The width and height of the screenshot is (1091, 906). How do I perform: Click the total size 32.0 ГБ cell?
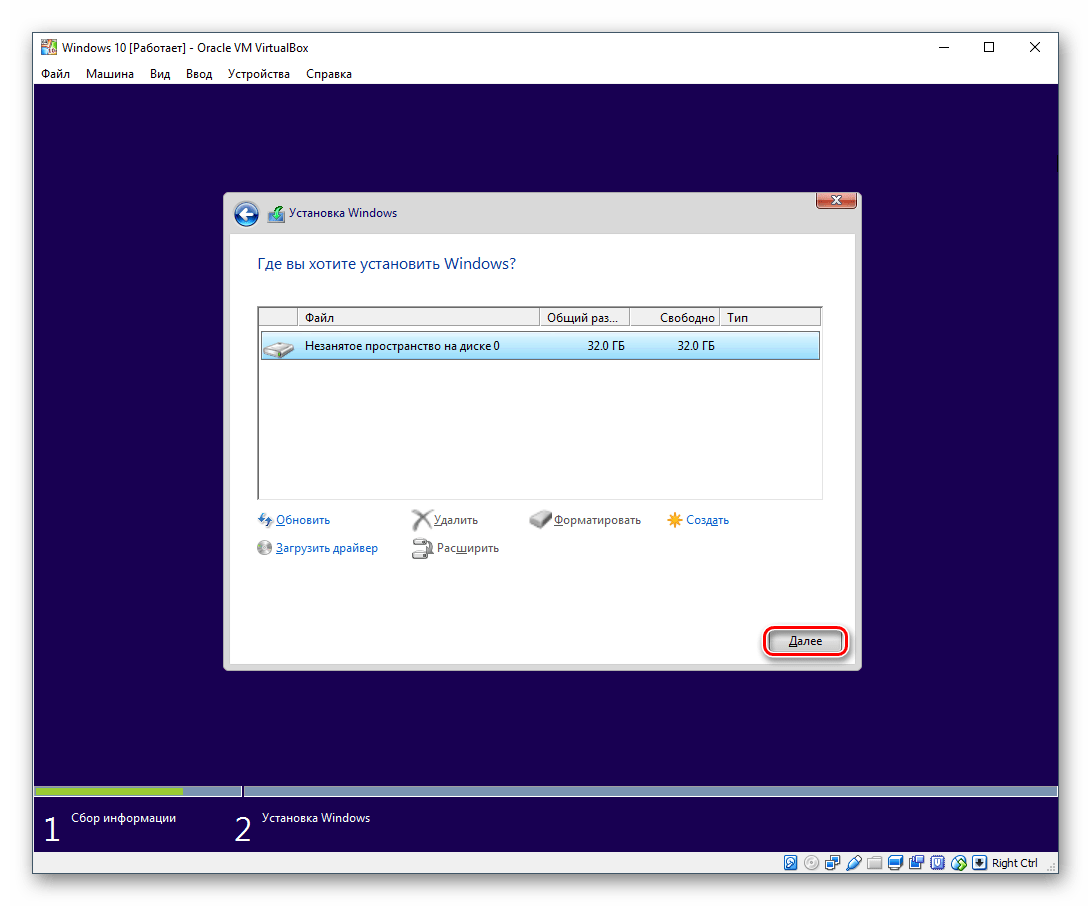(x=606, y=346)
